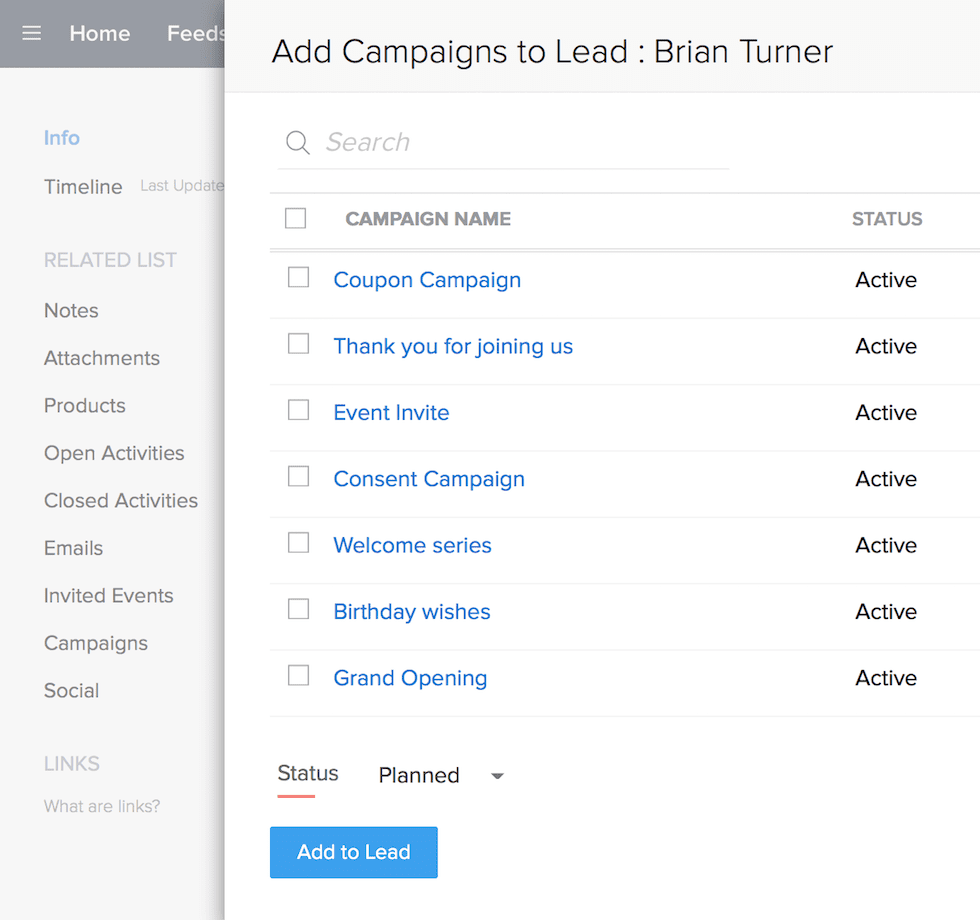Click the magnifier search icon
The image size is (980, 920).
tap(297, 142)
